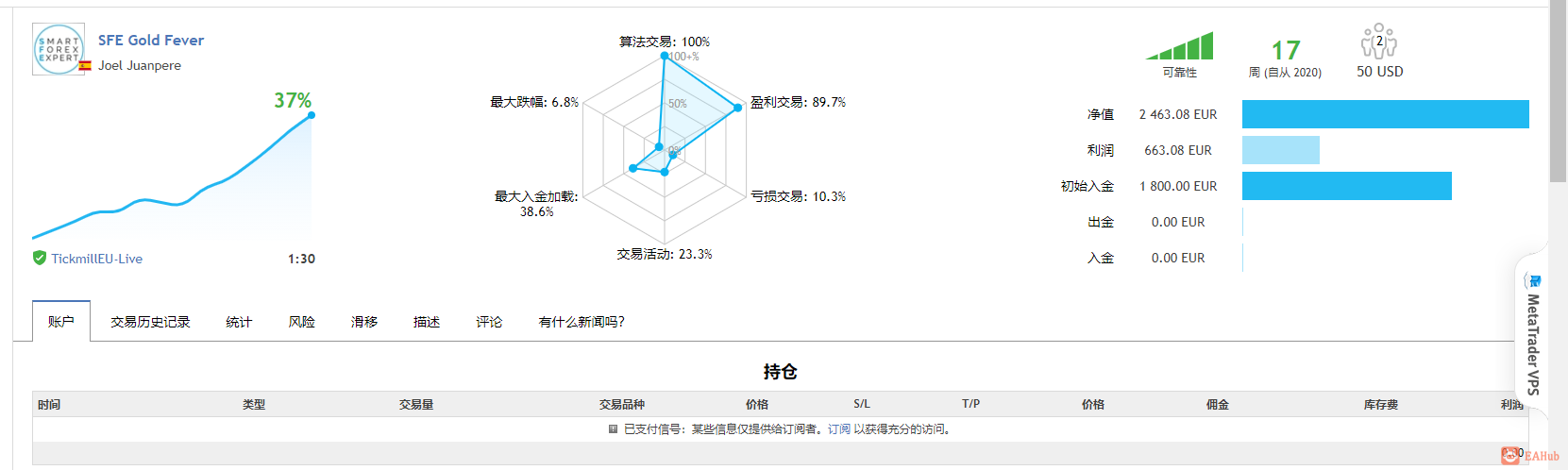The height and width of the screenshot is (470, 1568).
Task: Click the author name Joel Juanpere
Action: (x=140, y=65)
